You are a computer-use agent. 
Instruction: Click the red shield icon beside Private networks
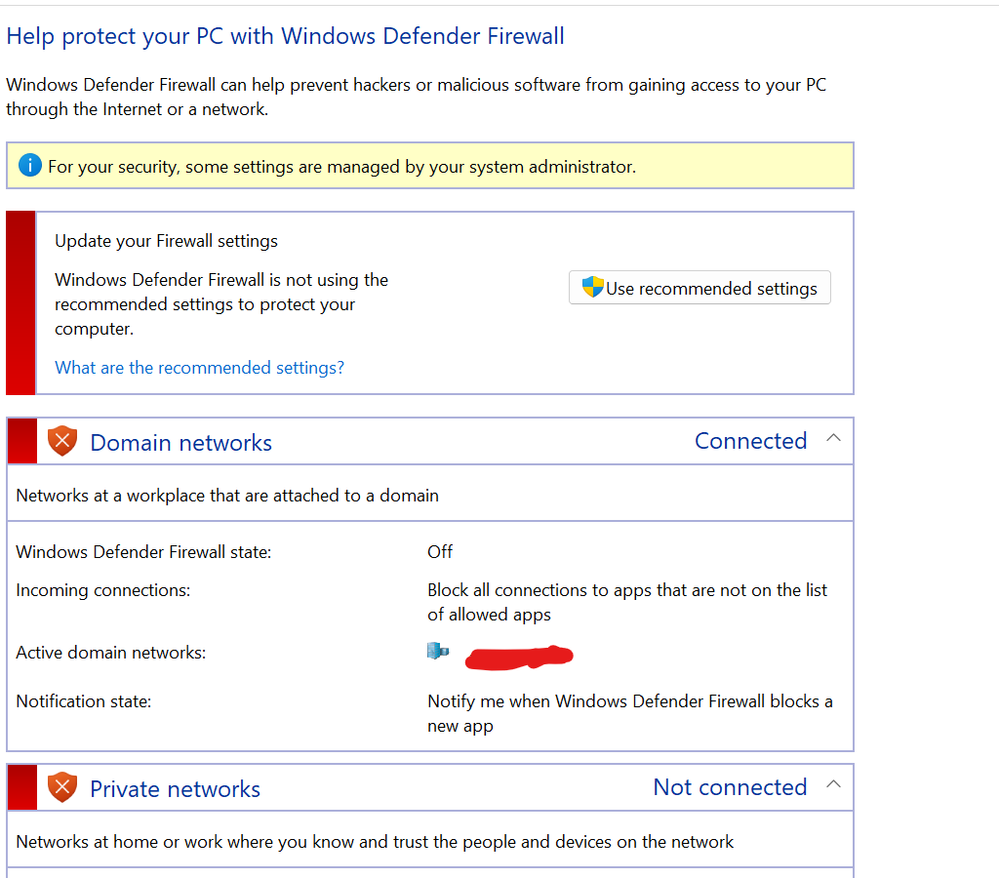point(62,787)
